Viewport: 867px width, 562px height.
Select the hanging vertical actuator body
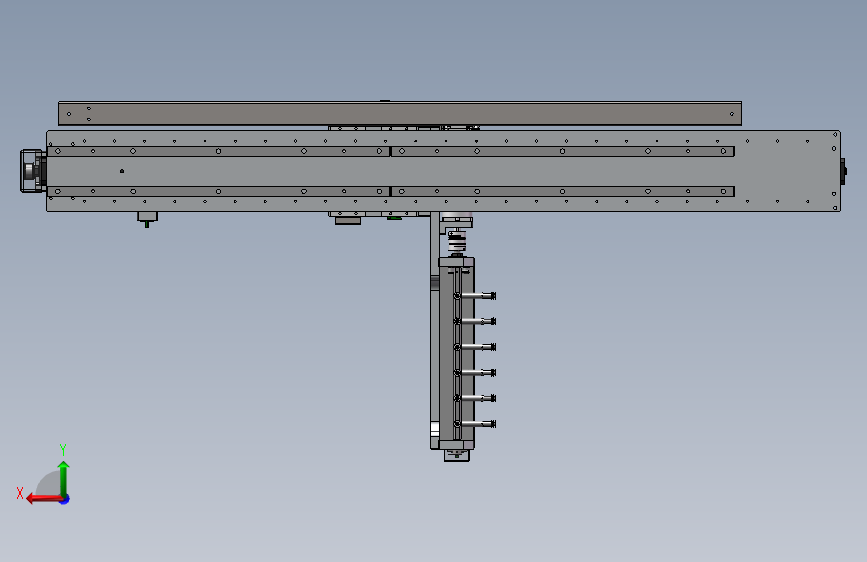pos(457,353)
